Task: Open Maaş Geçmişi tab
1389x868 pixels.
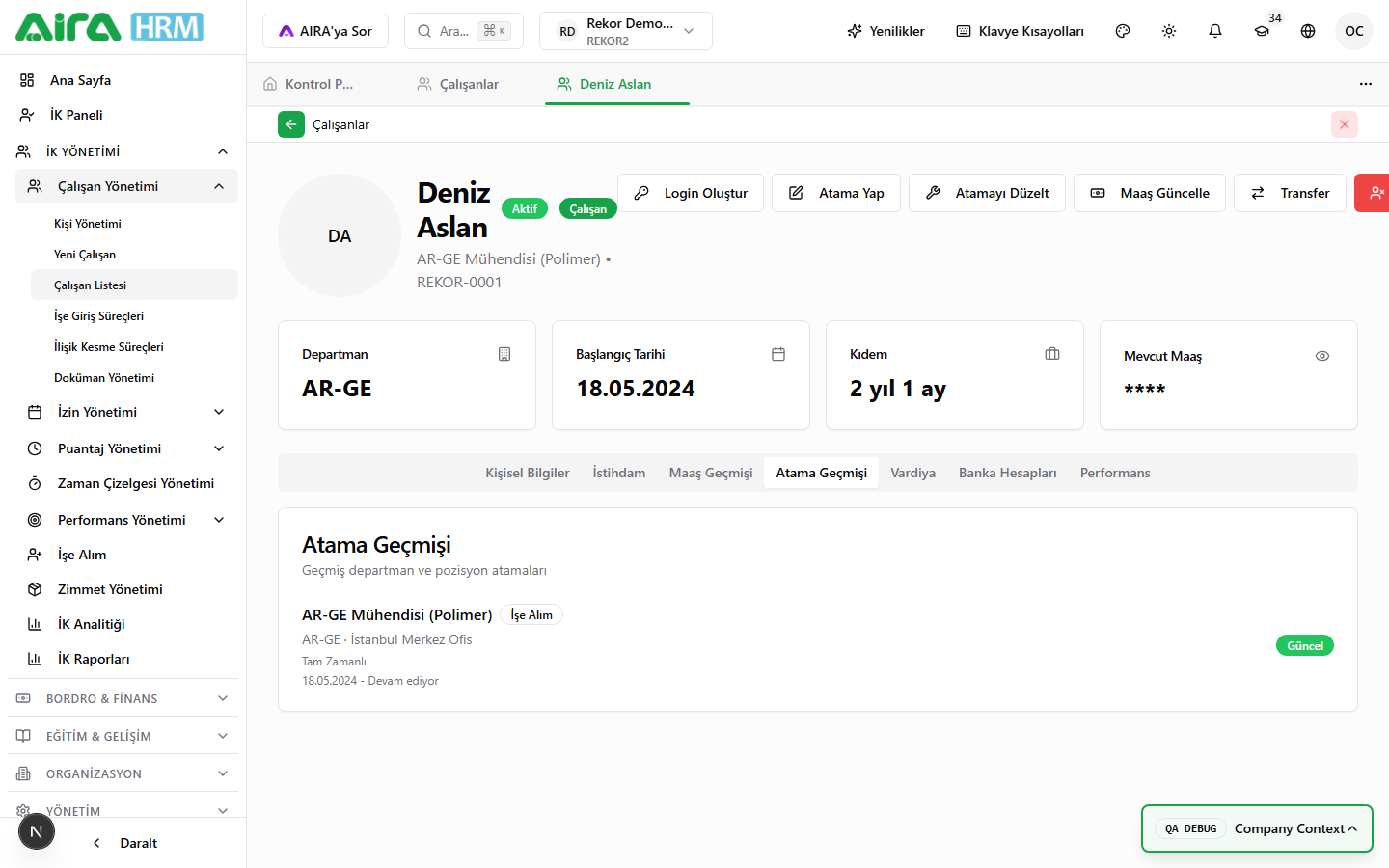Action: [x=711, y=473]
